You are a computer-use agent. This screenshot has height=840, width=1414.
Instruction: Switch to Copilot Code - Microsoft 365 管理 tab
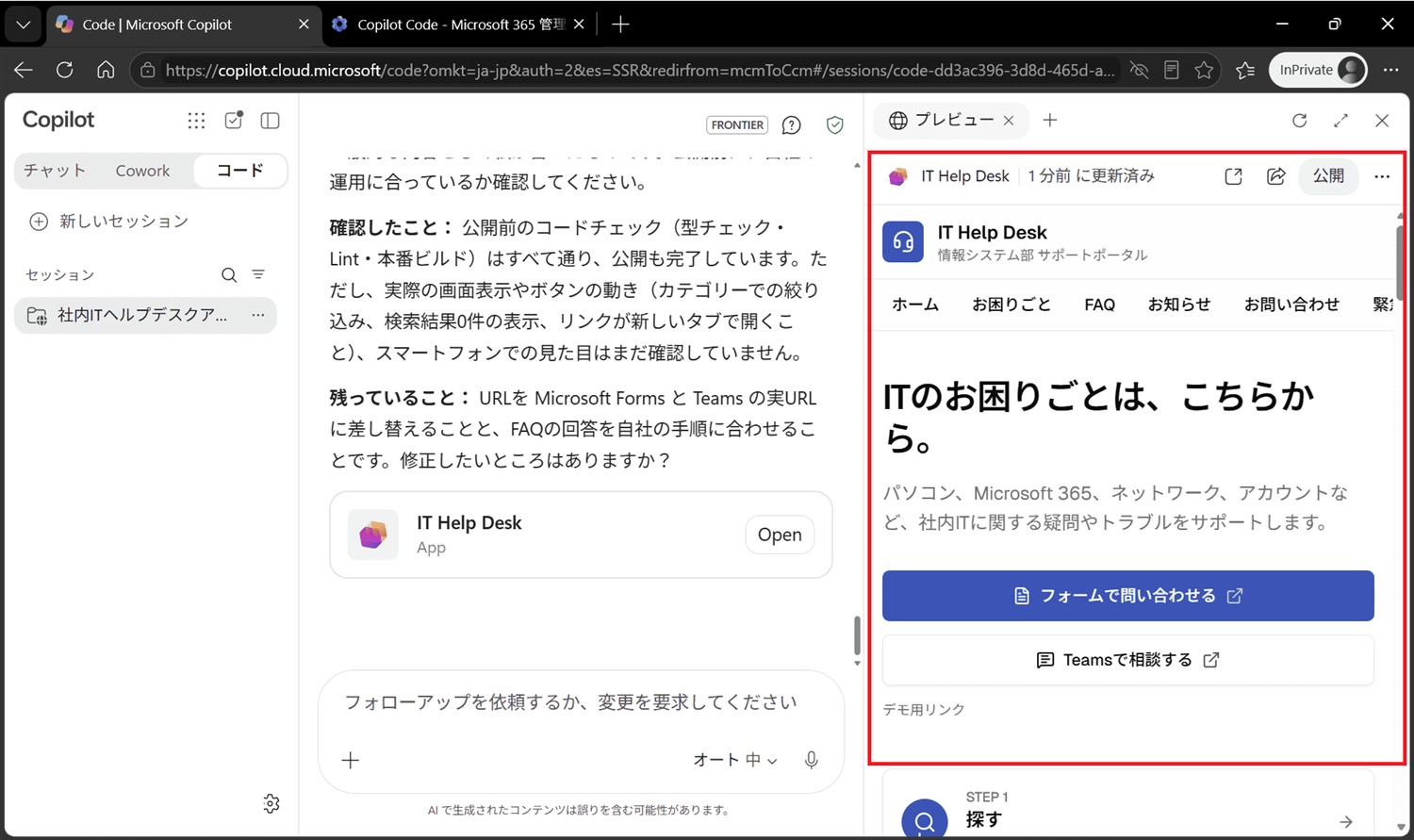[x=459, y=25]
